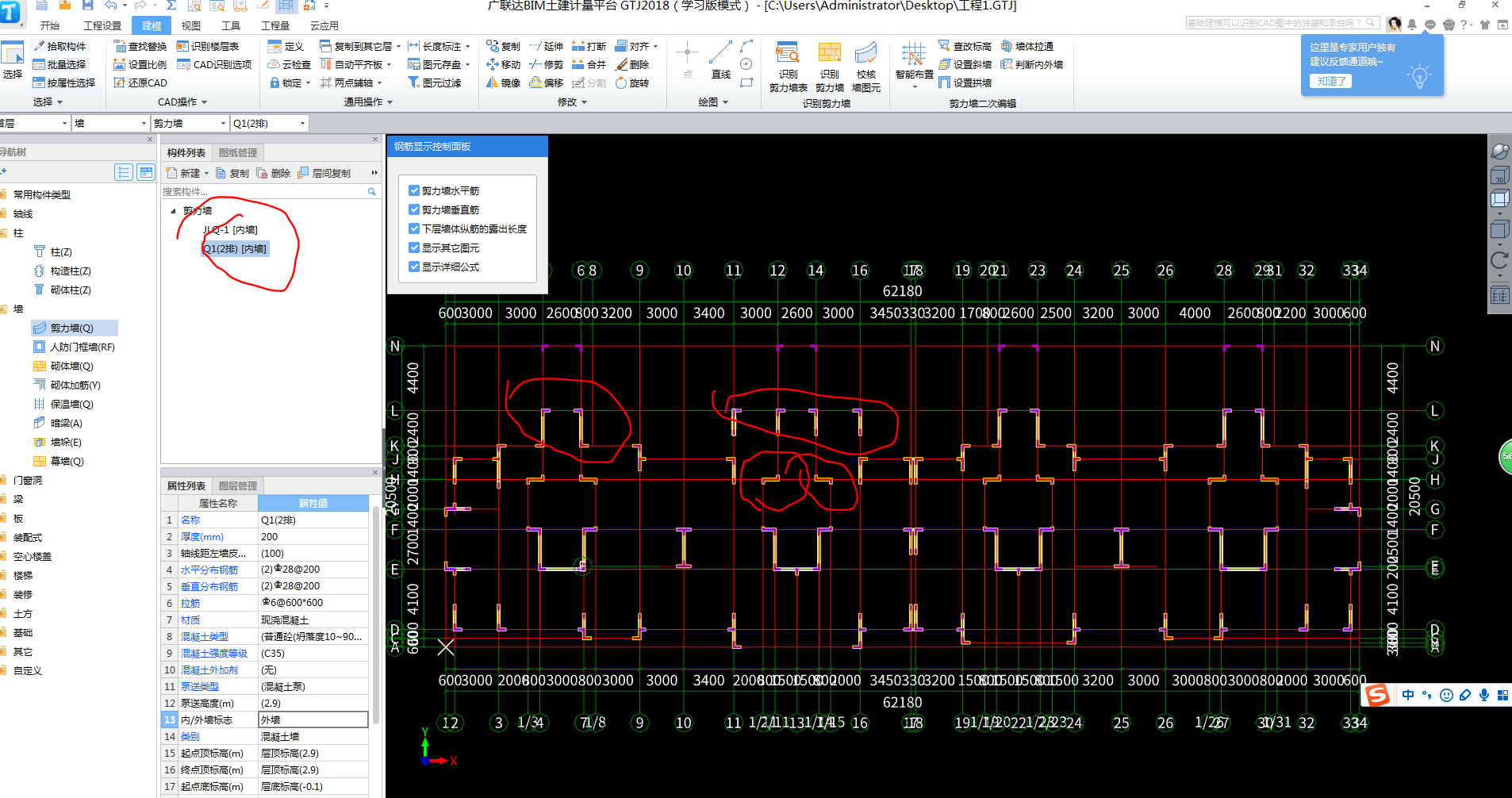This screenshot has width=1512, height=798.
Task: Select 砌体墙(Q) in navigation tree
Action: 63,366
